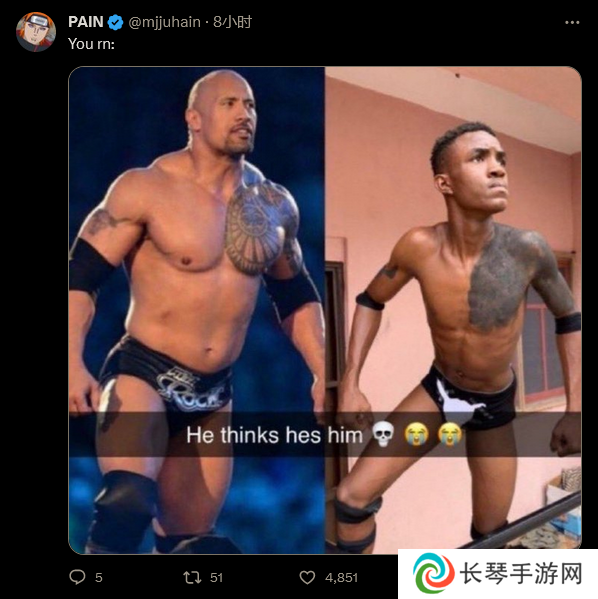Click the reply speech bubble icon
Screen dimensions: 598x599
click(77, 577)
